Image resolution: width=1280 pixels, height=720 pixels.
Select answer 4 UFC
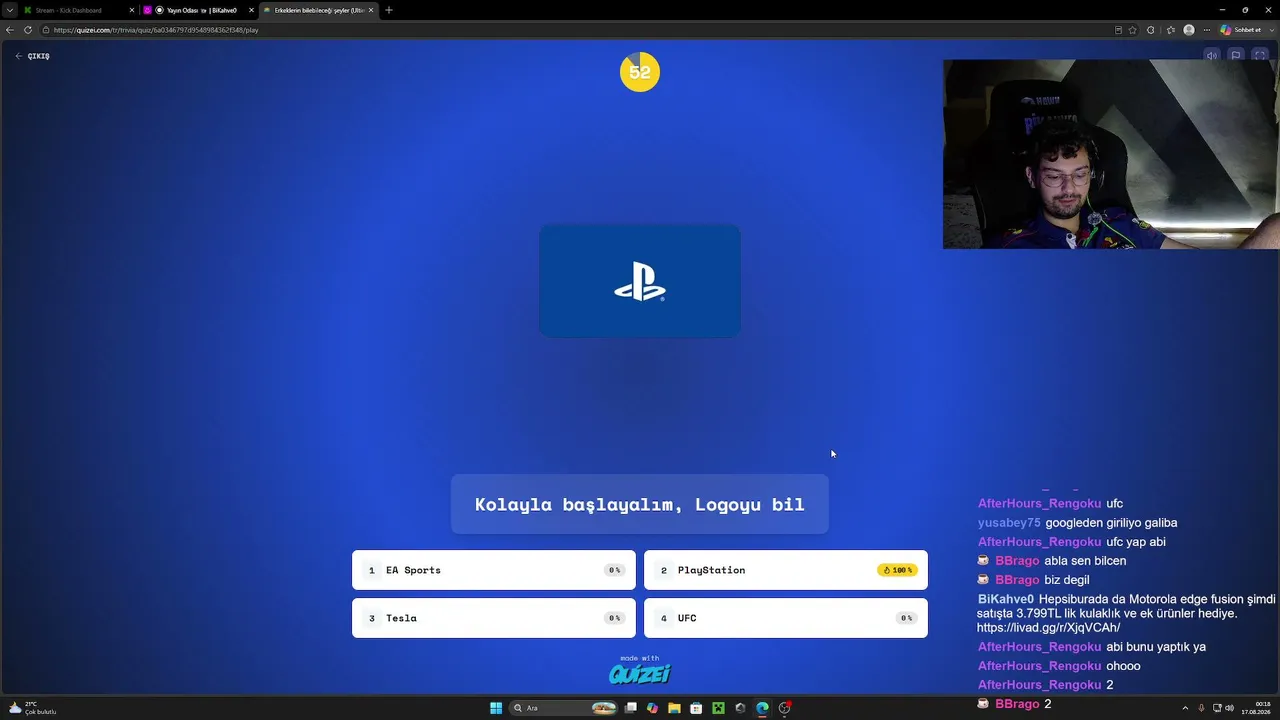(x=786, y=618)
